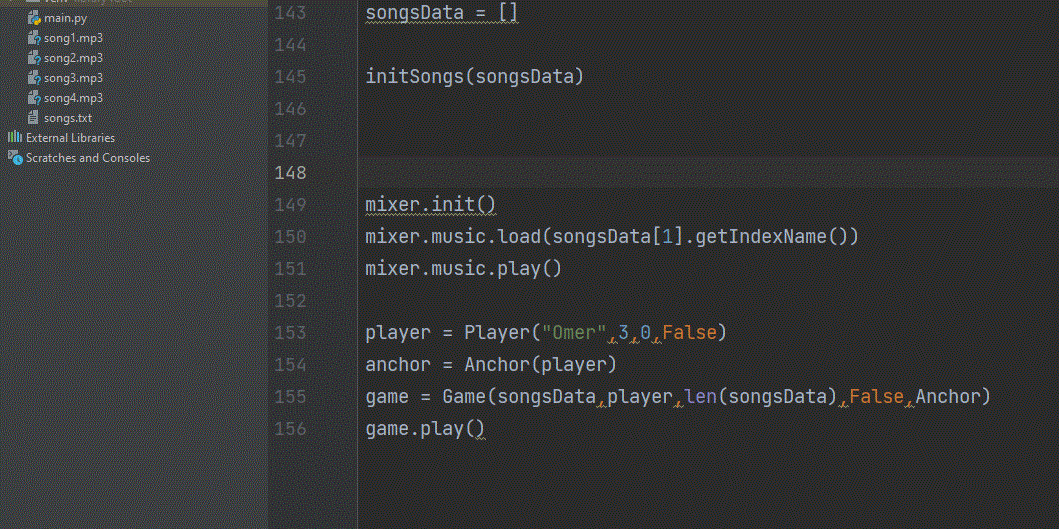Click the empty highlighted line 148
The width and height of the screenshot is (1059, 529).
tap(708, 173)
